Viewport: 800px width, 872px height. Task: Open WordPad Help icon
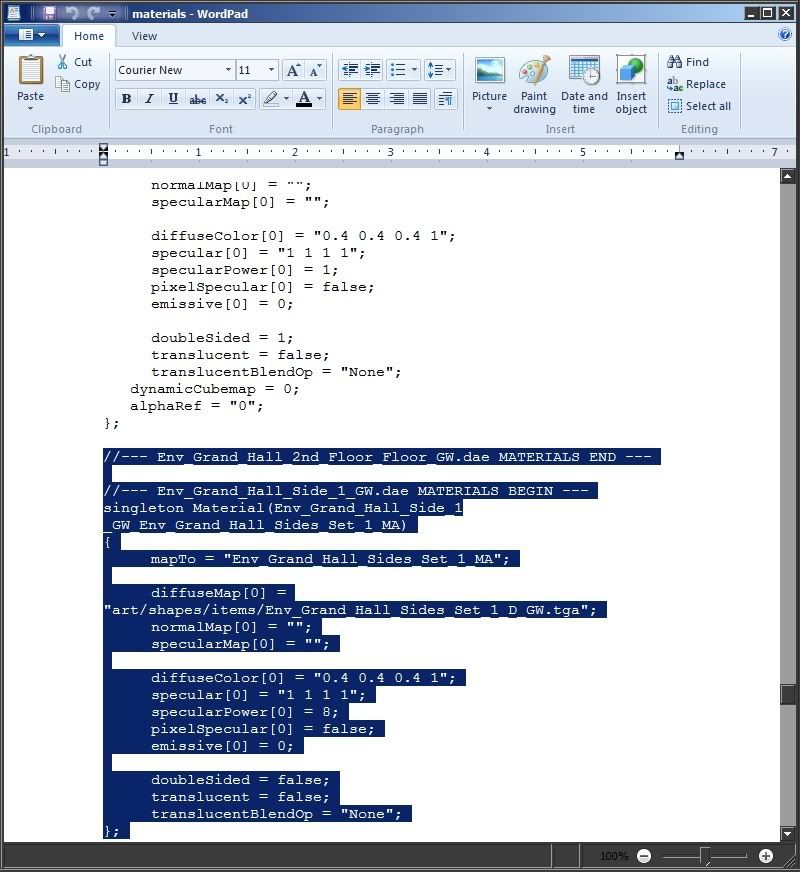click(785, 35)
